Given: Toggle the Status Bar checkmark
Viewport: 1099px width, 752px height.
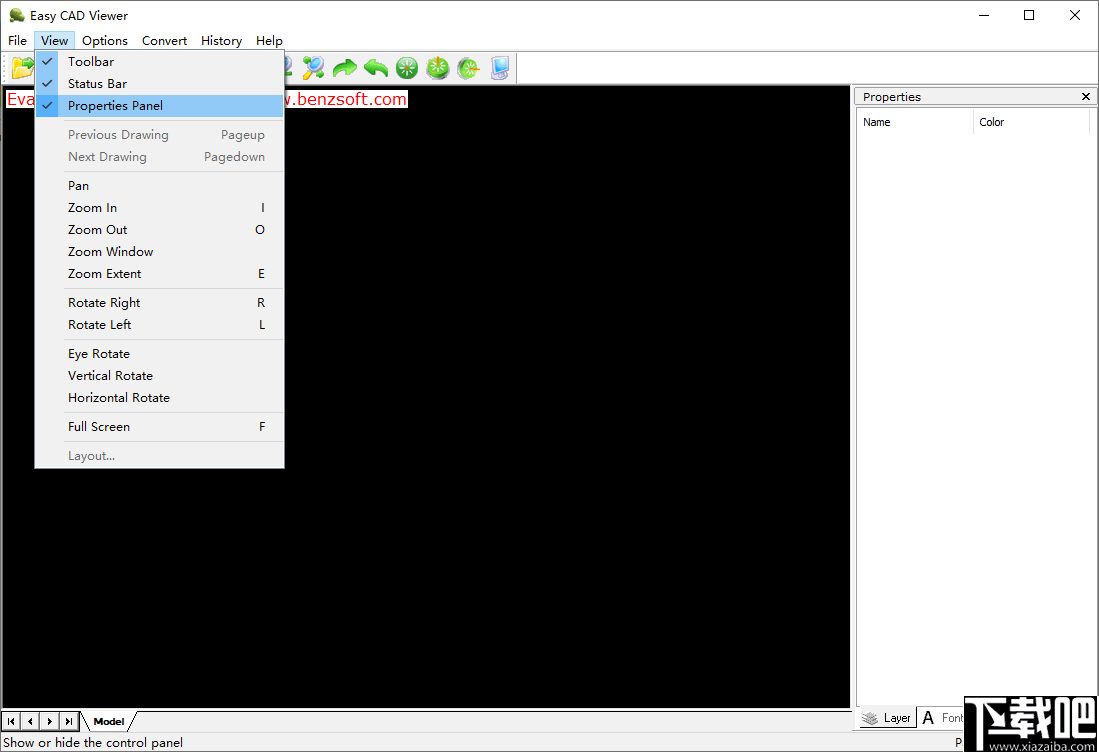Looking at the screenshot, I should click(x=97, y=83).
